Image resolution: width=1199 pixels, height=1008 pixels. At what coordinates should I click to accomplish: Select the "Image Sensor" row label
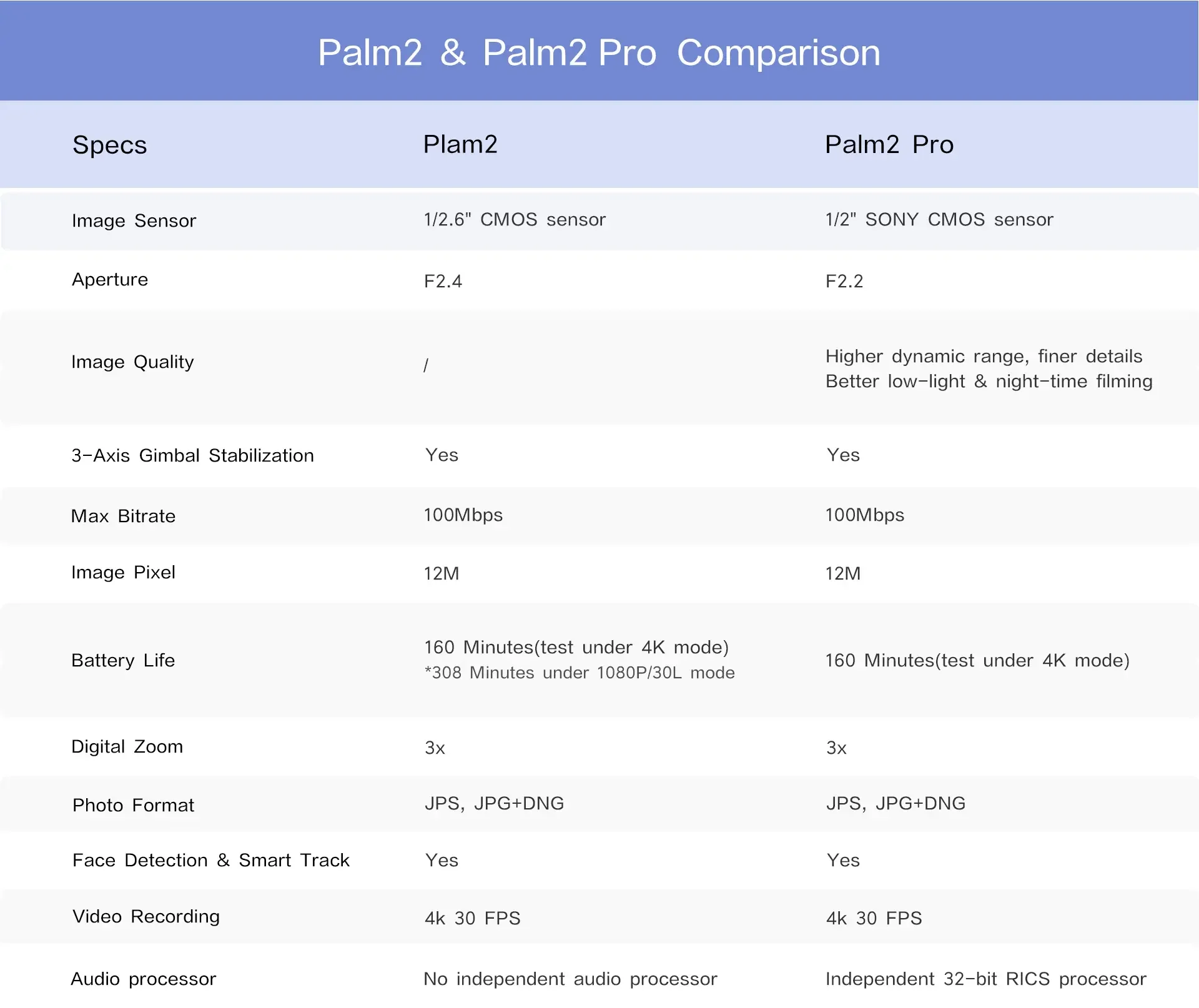click(134, 220)
